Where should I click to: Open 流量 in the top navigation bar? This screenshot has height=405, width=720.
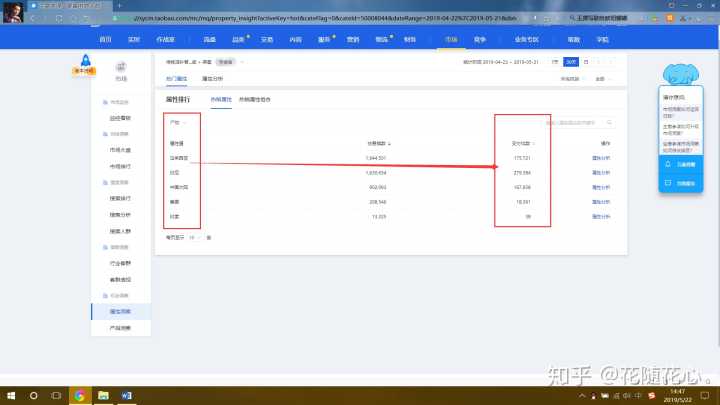(209, 39)
